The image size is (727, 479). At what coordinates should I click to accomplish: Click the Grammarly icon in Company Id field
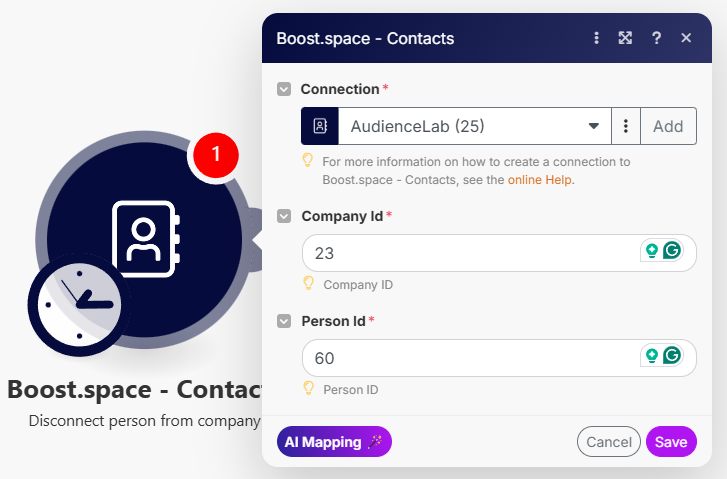672,251
